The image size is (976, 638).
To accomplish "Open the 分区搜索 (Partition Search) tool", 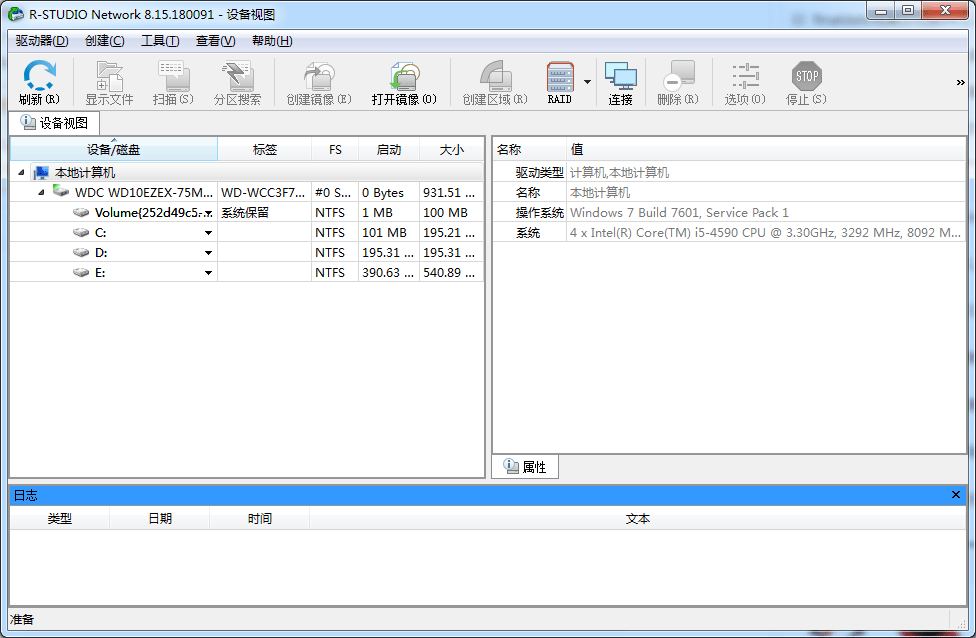I will [x=238, y=80].
